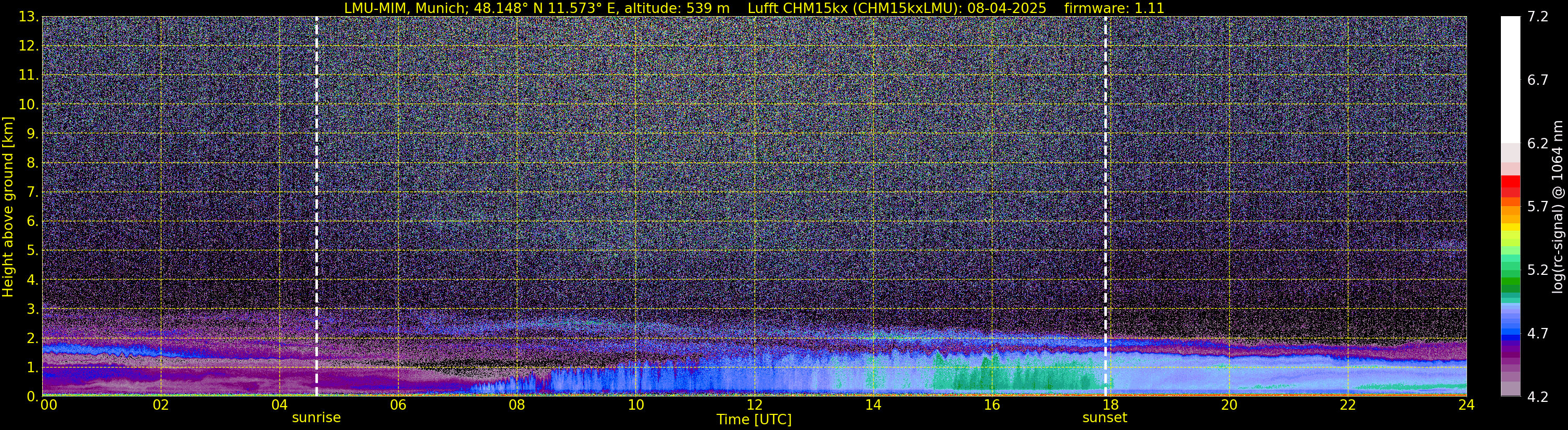Click the 'Height above ground [km]' axis label
This screenshot has height=430, width=1568.
[x=8, y=207]
